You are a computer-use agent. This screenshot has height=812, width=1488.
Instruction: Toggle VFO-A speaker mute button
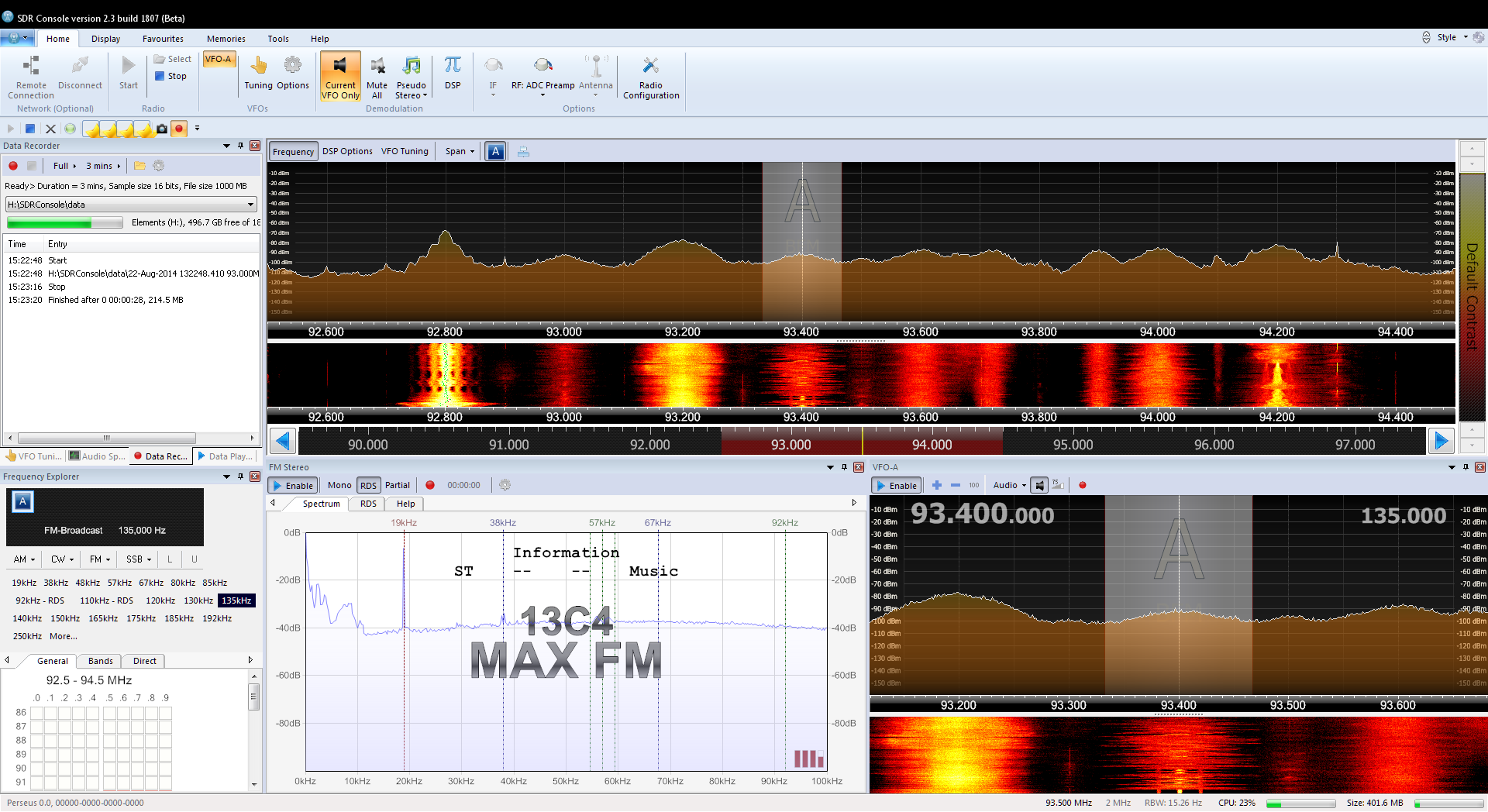click(1040, 486)
